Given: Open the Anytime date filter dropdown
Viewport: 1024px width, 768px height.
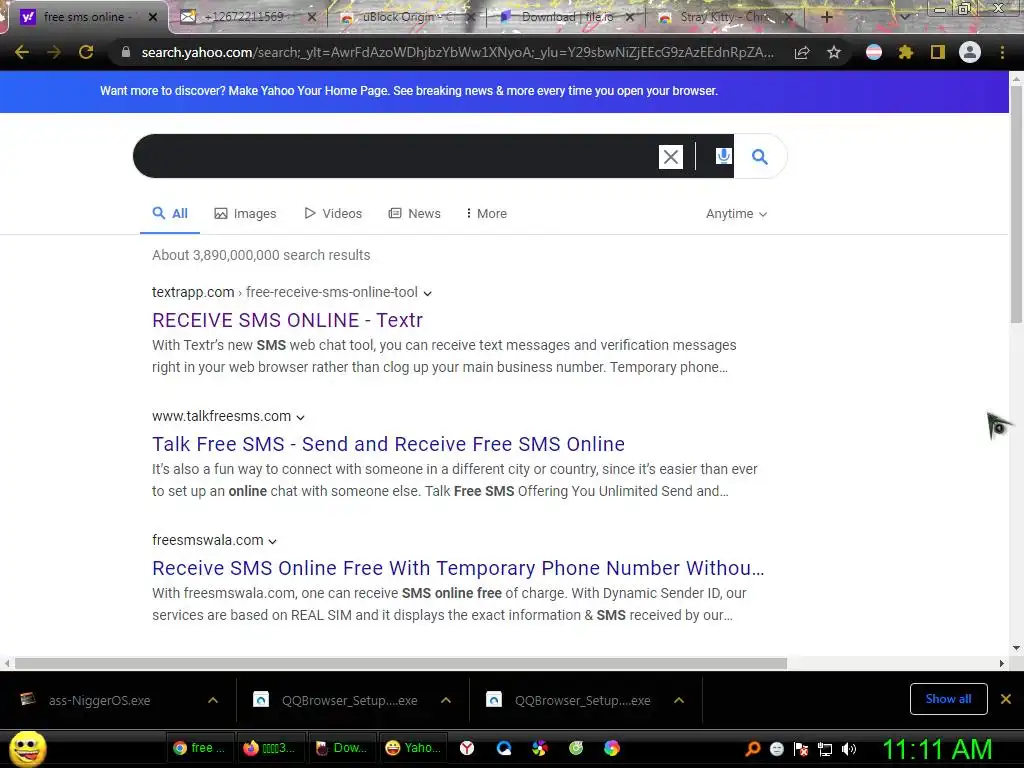Looking at the screenshot, I should point(736,214).
